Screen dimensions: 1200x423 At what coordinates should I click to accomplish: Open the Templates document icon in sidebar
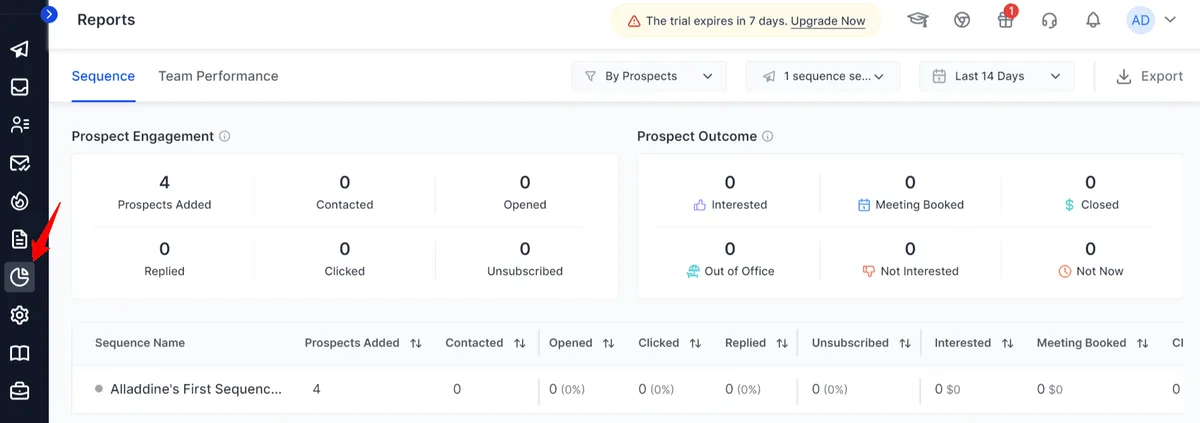coord(20,239)
